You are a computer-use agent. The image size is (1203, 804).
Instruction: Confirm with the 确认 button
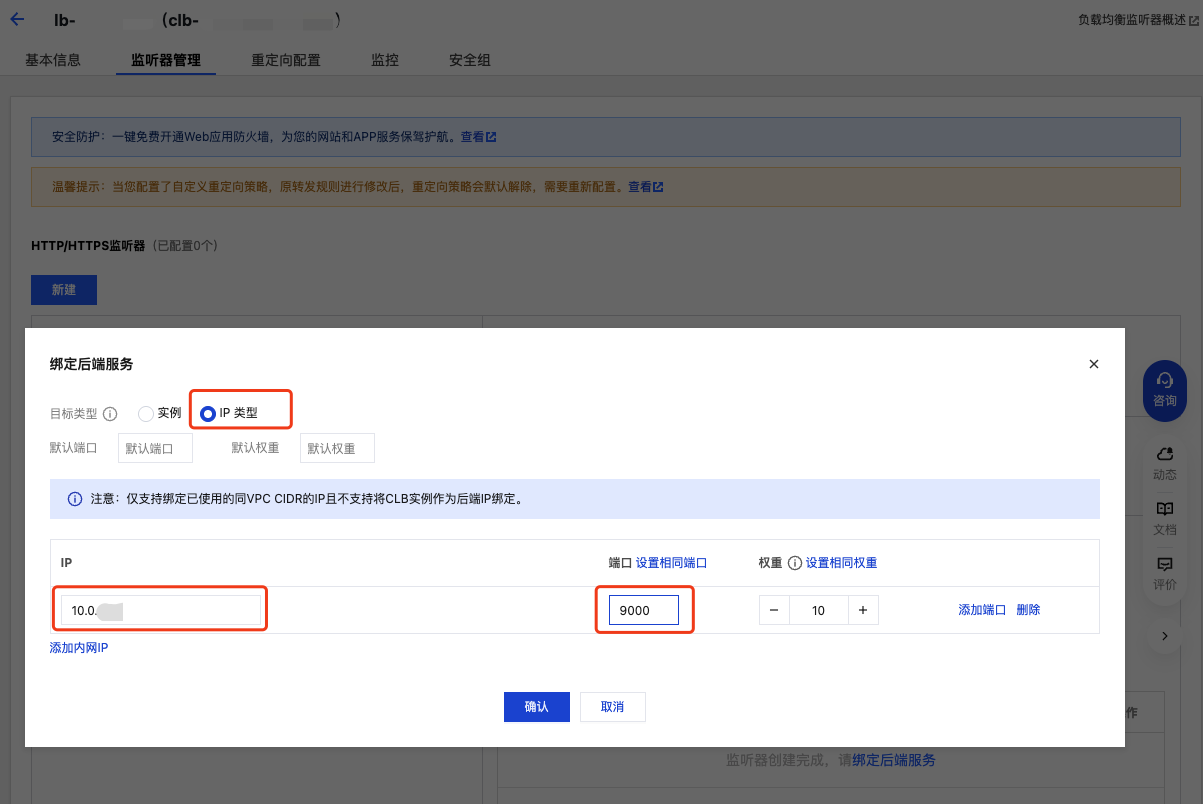coord(537,706)
